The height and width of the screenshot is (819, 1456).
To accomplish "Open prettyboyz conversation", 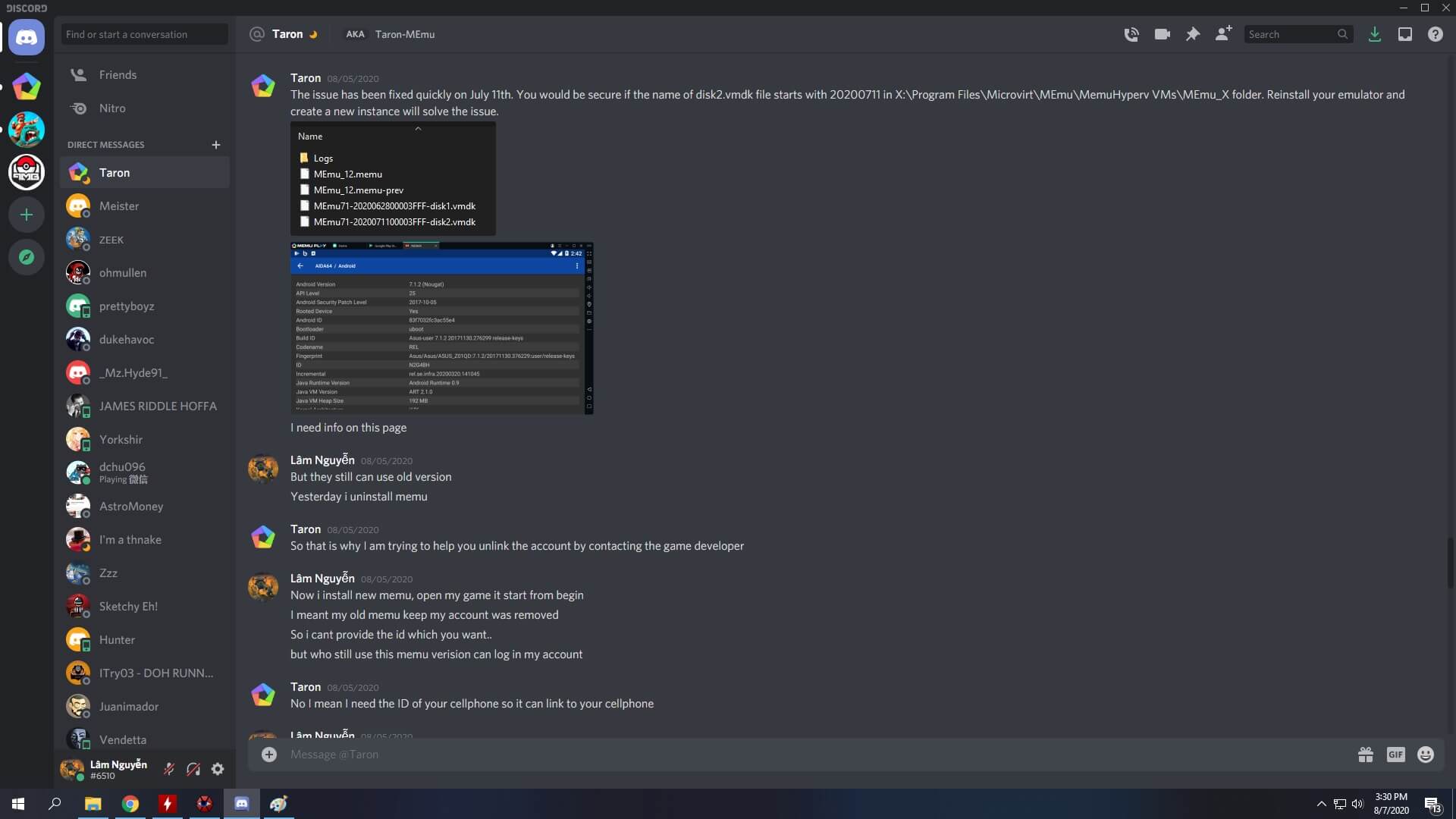I will (x=145, y=306).
